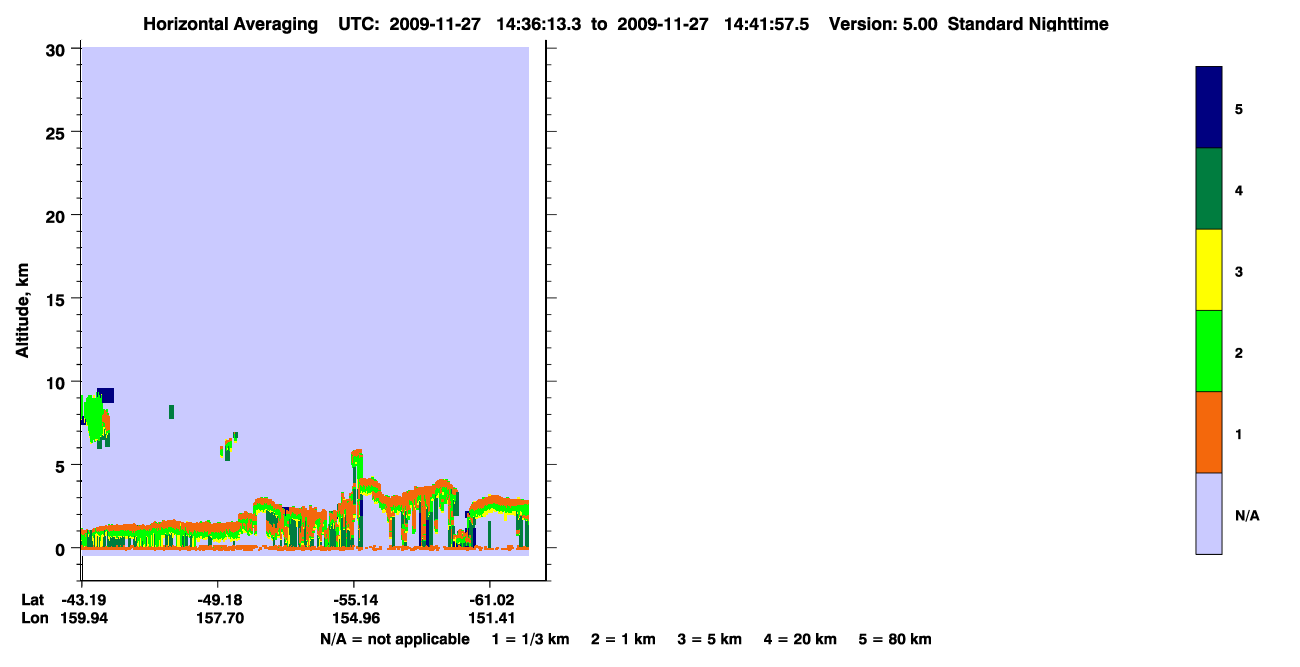Click the 'Lon' row label
1300x667 pixels.
point(33,618)
